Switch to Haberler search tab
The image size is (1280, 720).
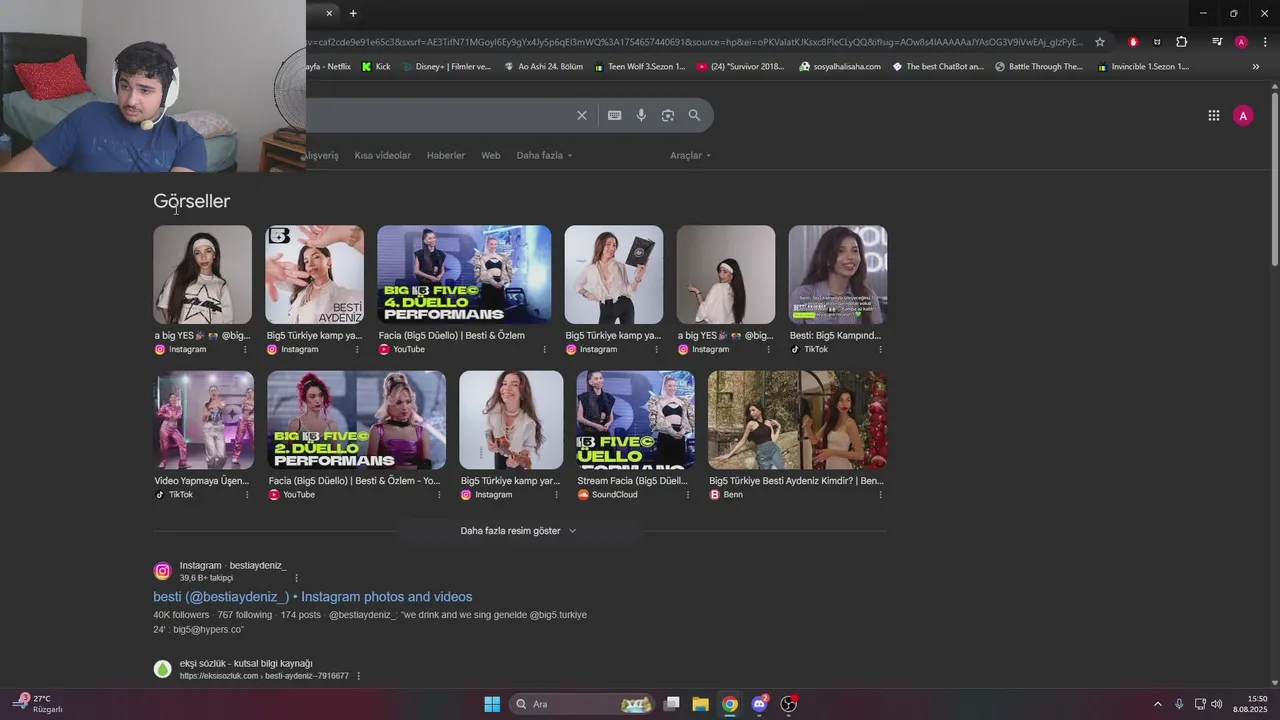[x=446, y=155]
